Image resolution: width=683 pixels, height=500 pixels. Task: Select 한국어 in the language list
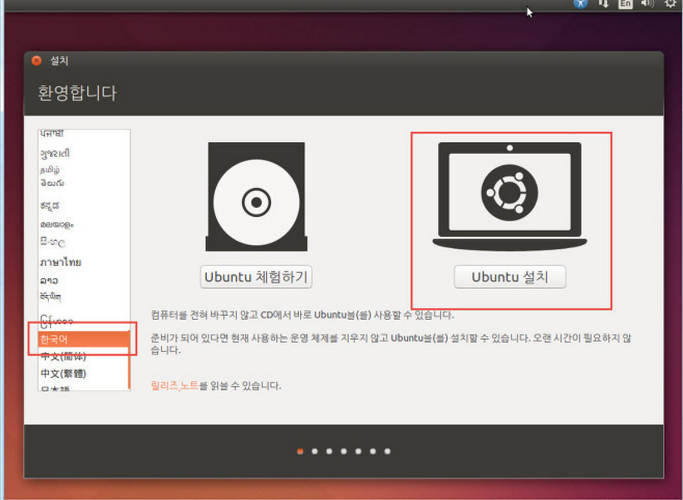pos(84,339)
